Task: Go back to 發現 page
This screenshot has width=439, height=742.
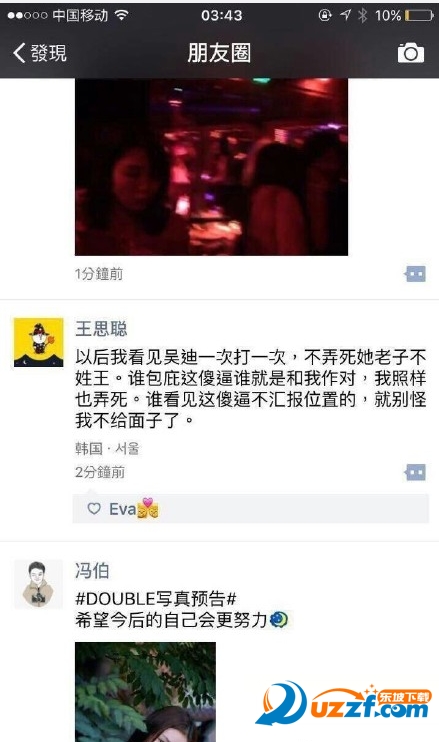Action: [40, 53]
